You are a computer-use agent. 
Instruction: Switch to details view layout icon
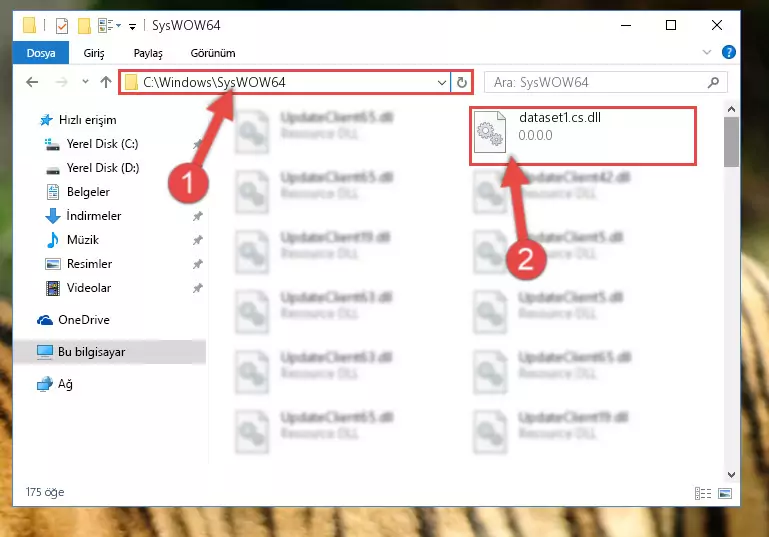[x=703, y=493]
